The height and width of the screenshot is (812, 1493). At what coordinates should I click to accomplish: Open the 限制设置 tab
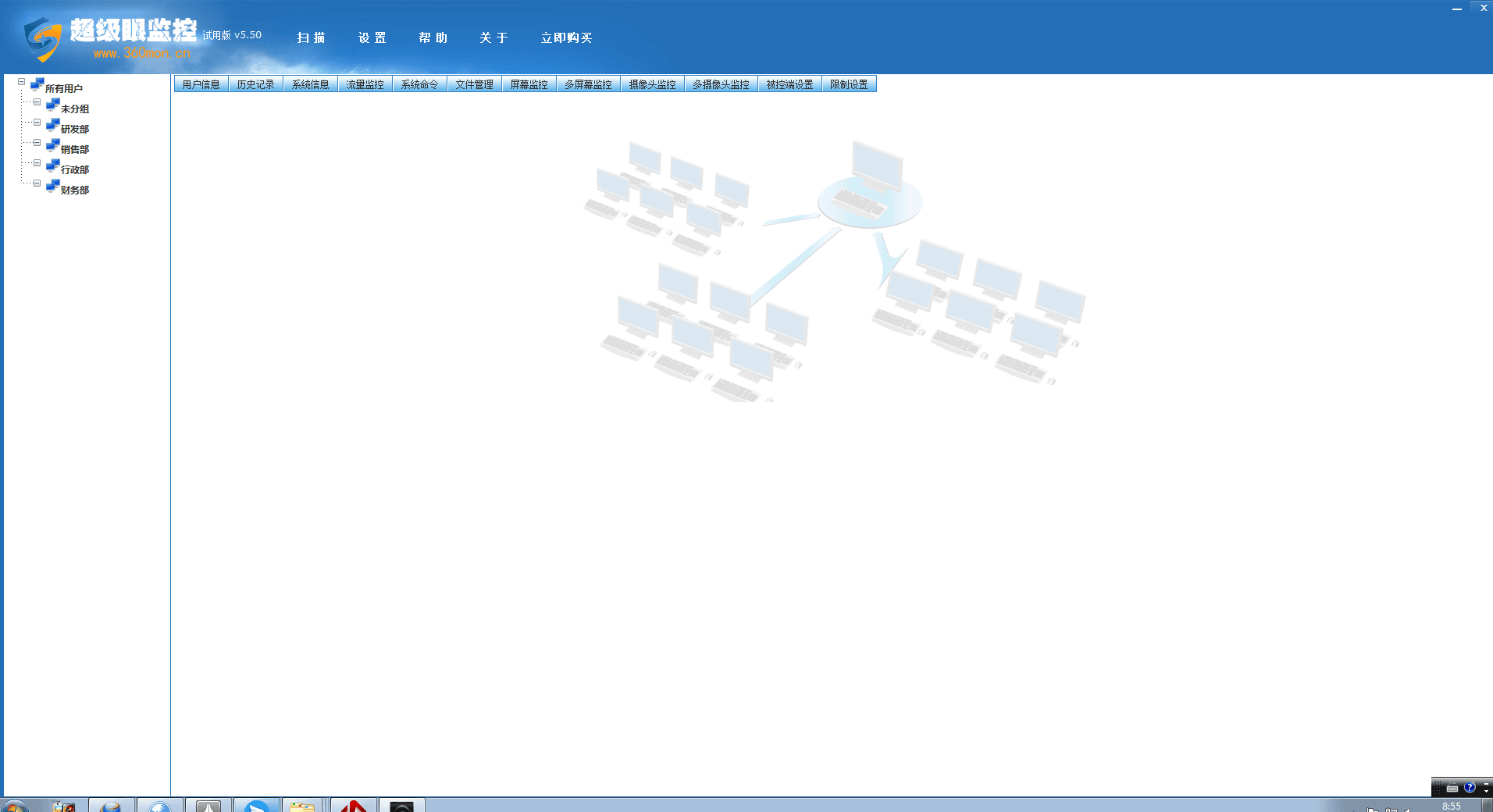click(x=849, y=84)
